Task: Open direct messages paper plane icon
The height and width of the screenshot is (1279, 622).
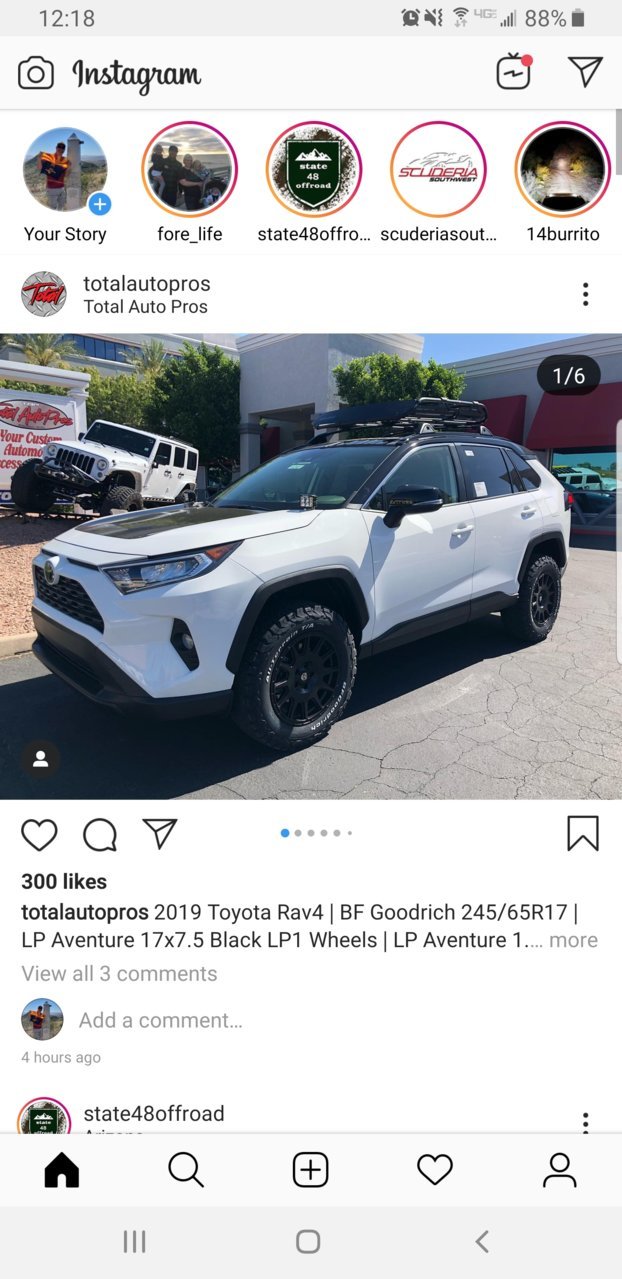Action: pyautogui.click(x=585, y=71)
